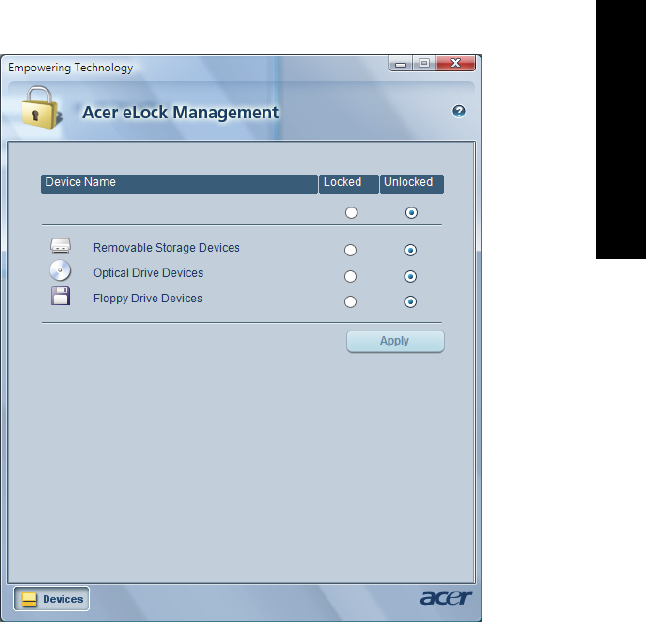Click the padlock eLock logo icon

tap(41, 108)
